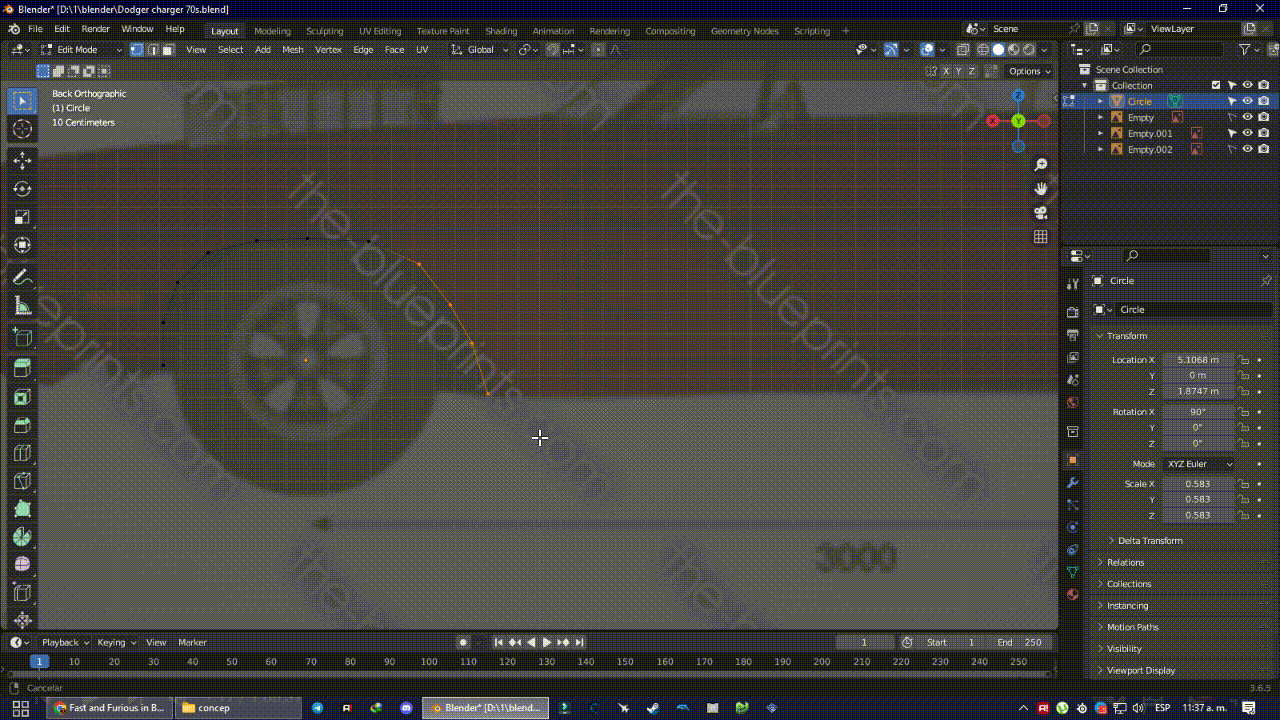The height and width of the screenshot is (720, 1280).
Task: Select the Transform tool in toolbar
Action: [x=22, y=245]
